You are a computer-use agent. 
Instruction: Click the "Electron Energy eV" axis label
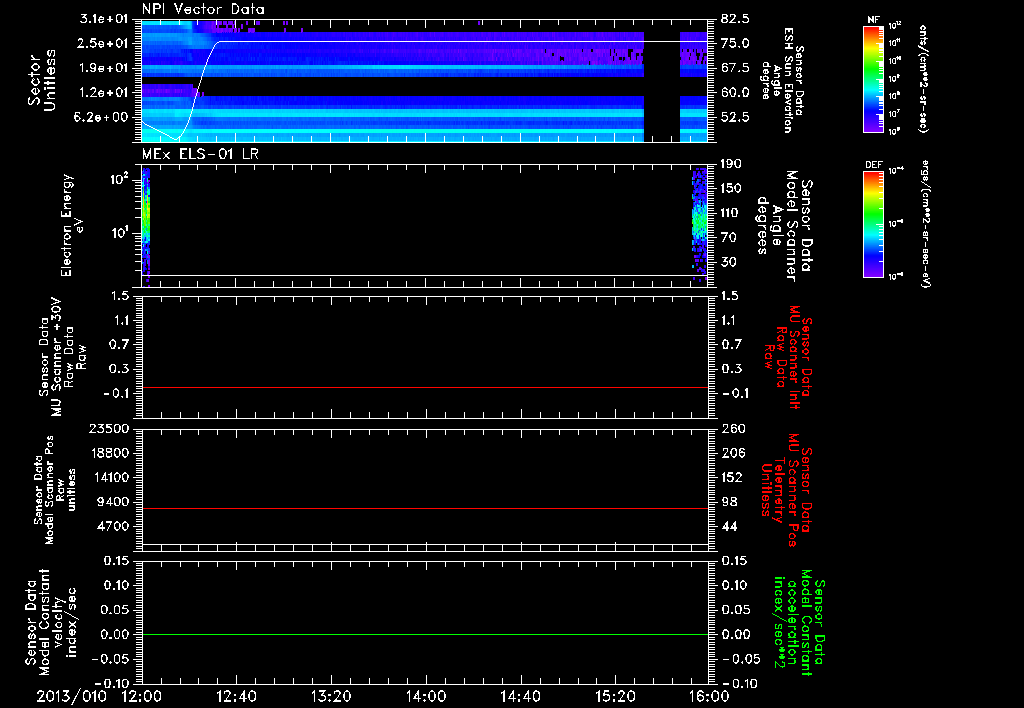[x=72, y=225]
